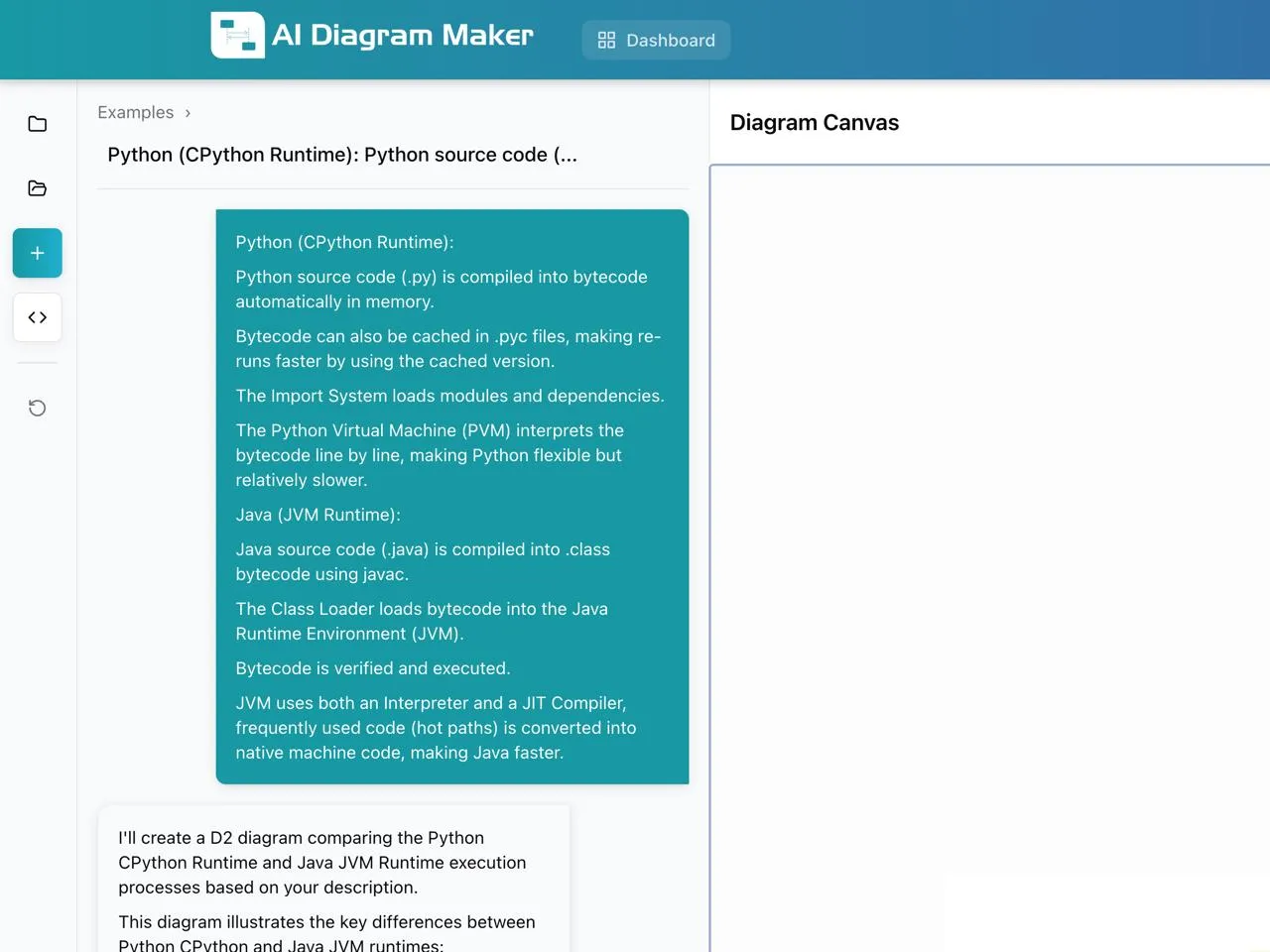Click the open folder icon in sidebar

click(x=38, y=188)
